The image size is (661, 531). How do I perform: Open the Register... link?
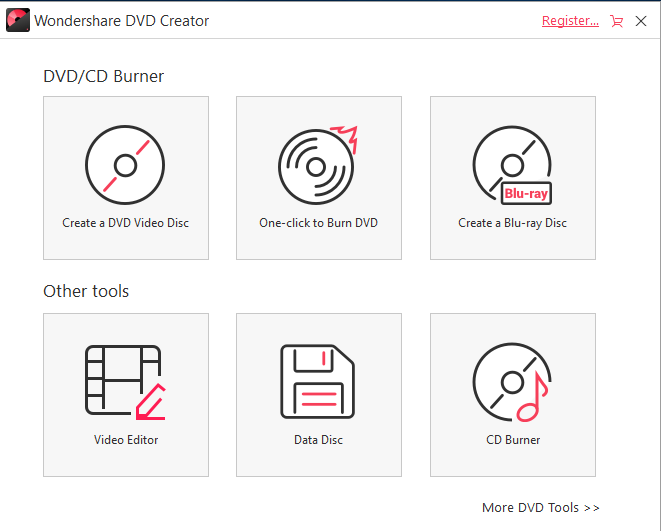tap(570, 20)
